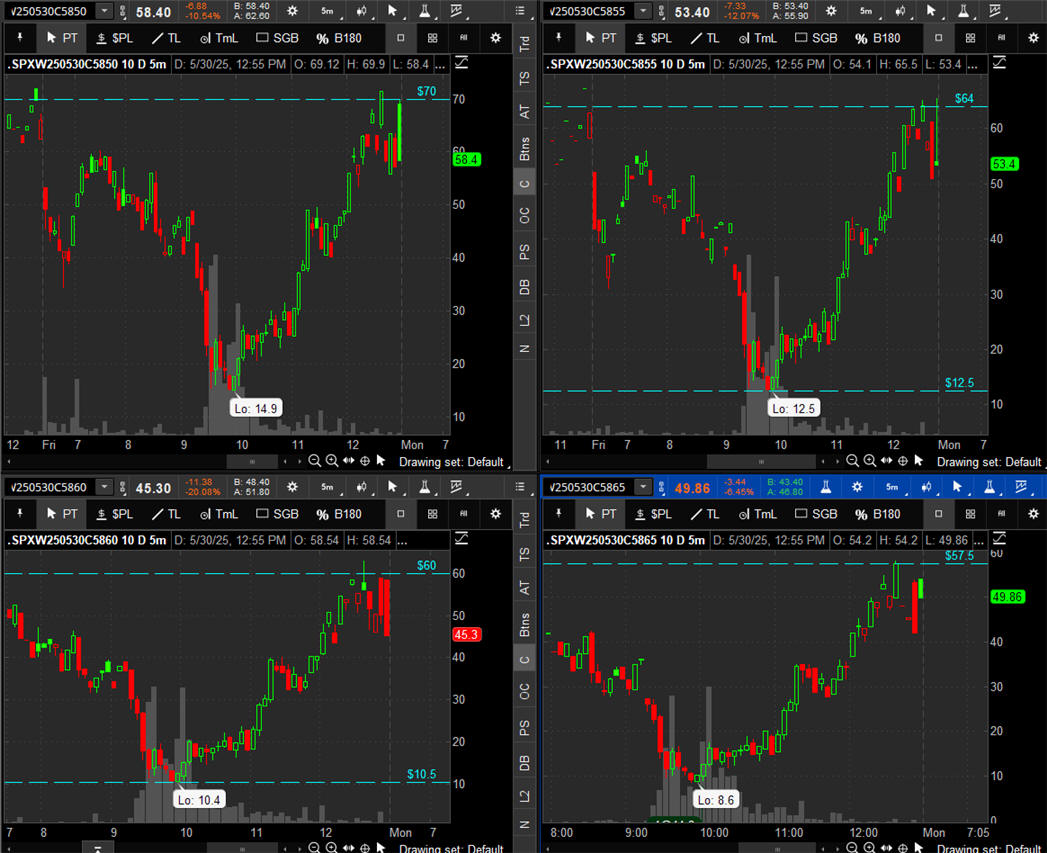
Task: Click drawing toolbar gear in C5850 panel
Action: coord(495,38)
